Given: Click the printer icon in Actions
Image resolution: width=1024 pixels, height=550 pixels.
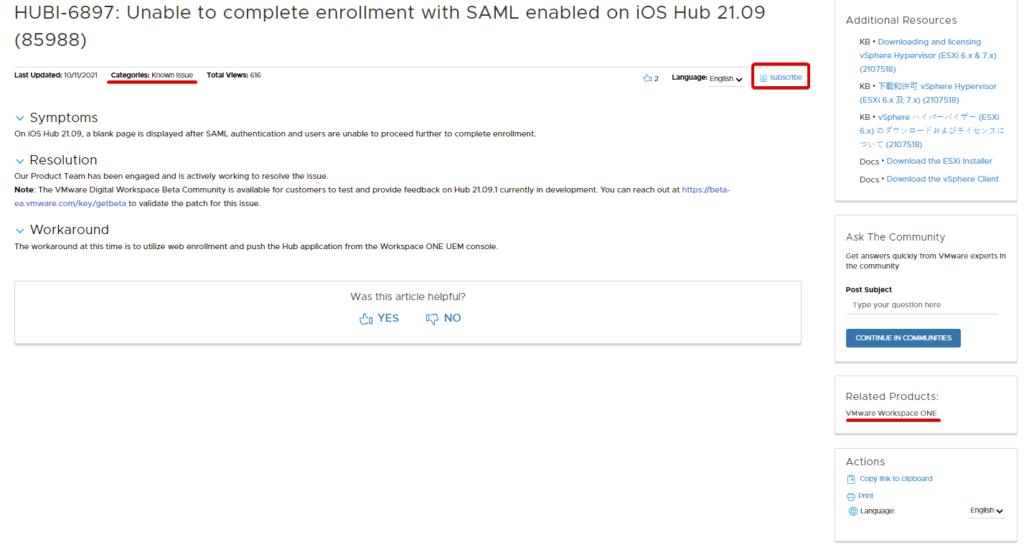Looking at the screenshot, I should coord(851,496).
